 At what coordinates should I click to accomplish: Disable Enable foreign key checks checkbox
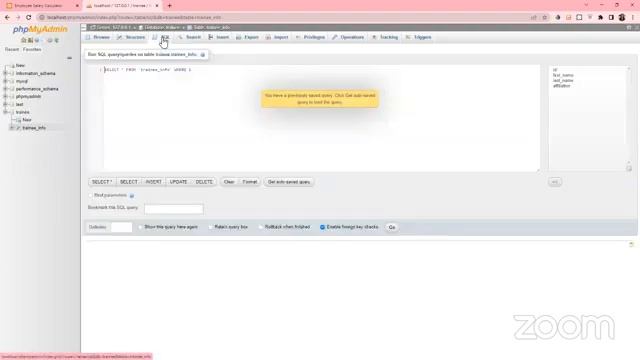click(322, 227)
